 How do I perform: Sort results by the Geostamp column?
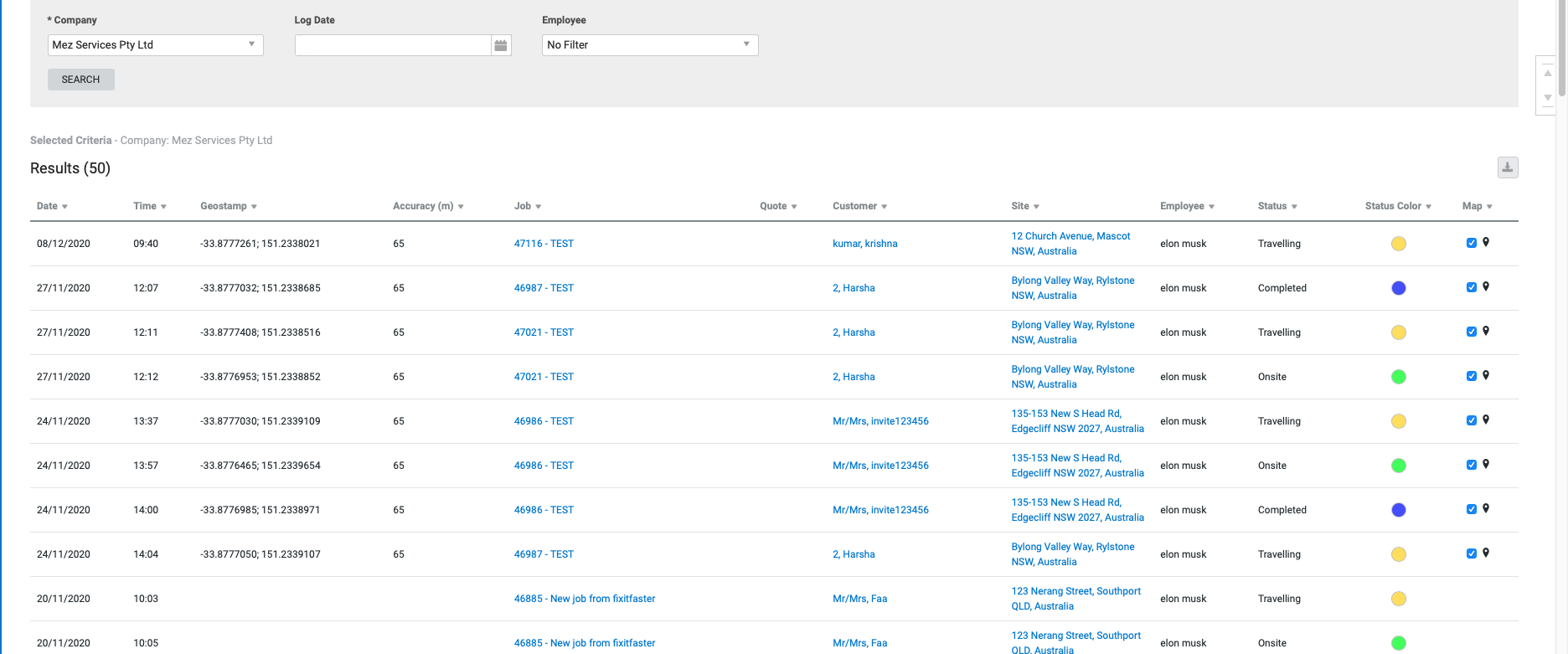click(x=229, y=206)
